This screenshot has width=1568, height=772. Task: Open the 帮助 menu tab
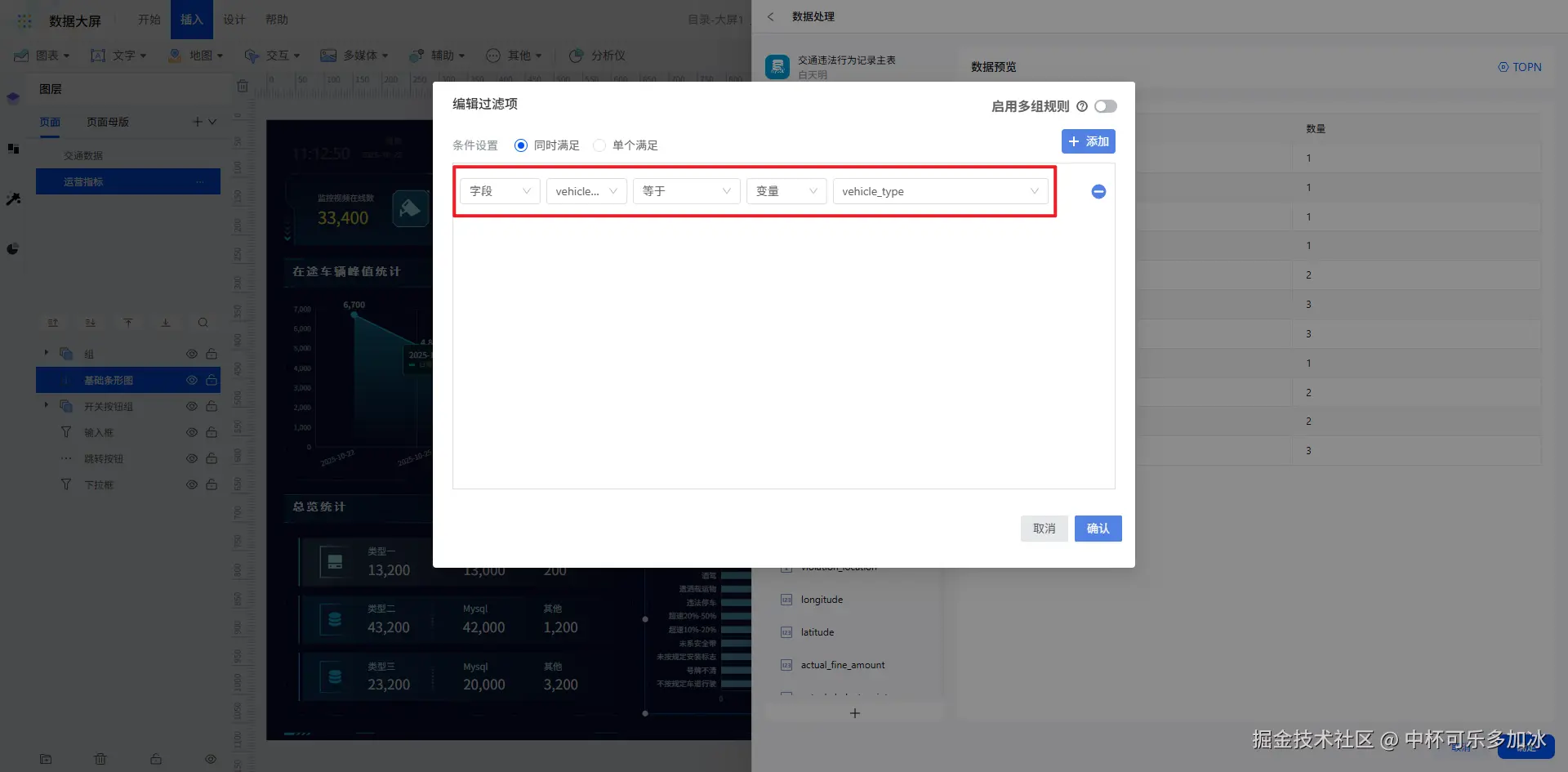pos(277,20)
